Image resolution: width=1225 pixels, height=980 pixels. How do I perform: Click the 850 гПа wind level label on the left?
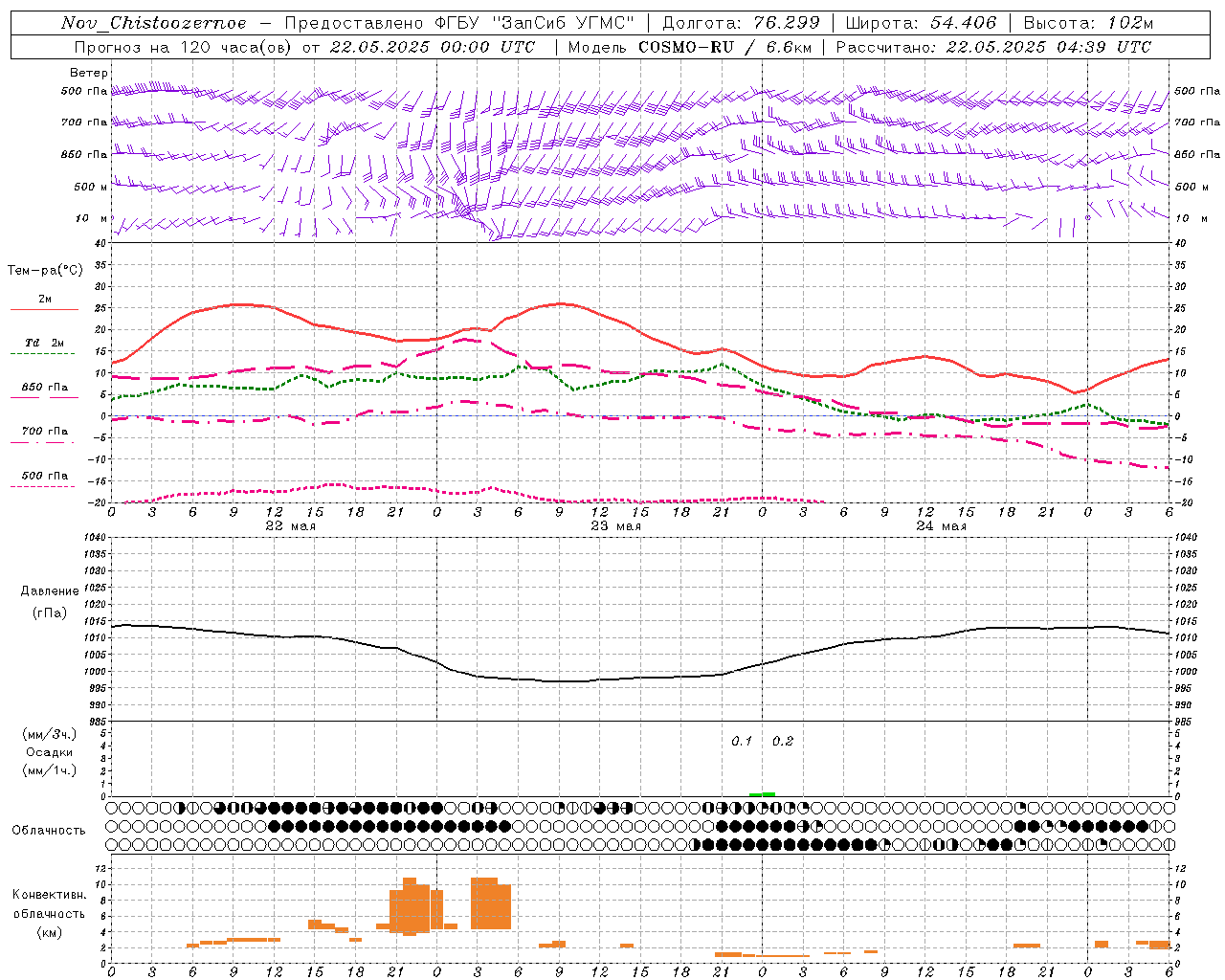(84, 154)
